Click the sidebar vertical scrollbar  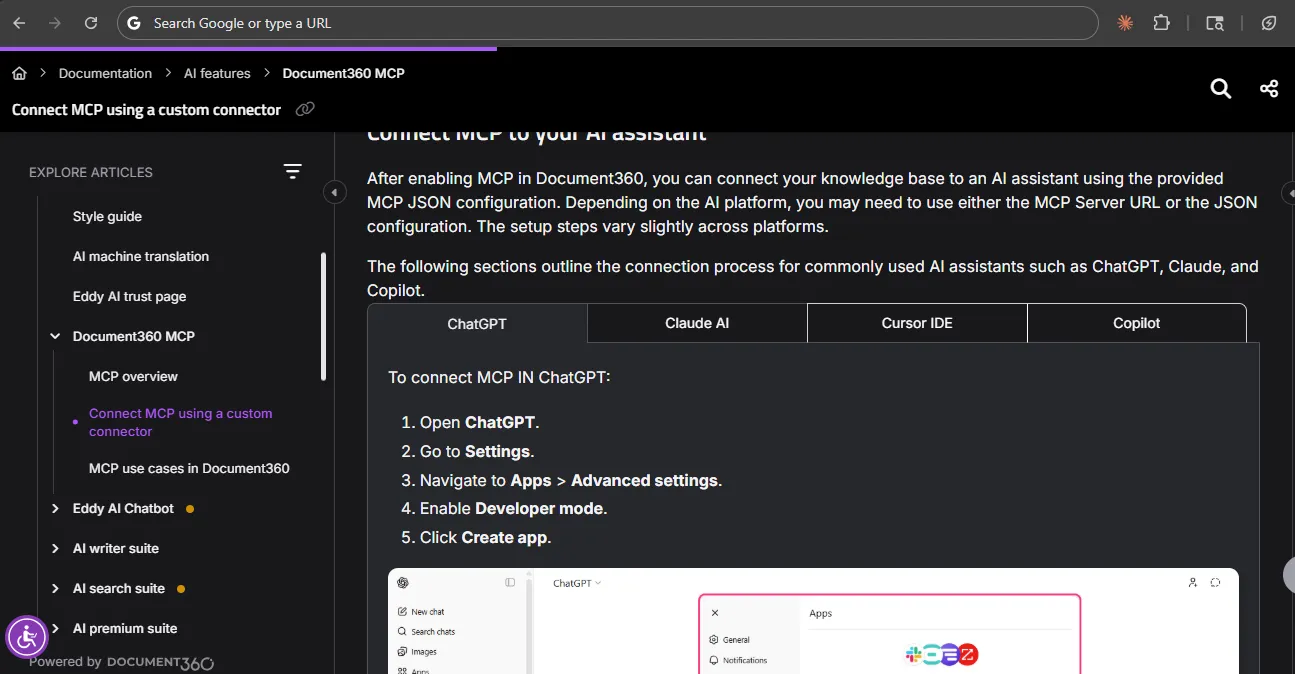tap(323, 316)
